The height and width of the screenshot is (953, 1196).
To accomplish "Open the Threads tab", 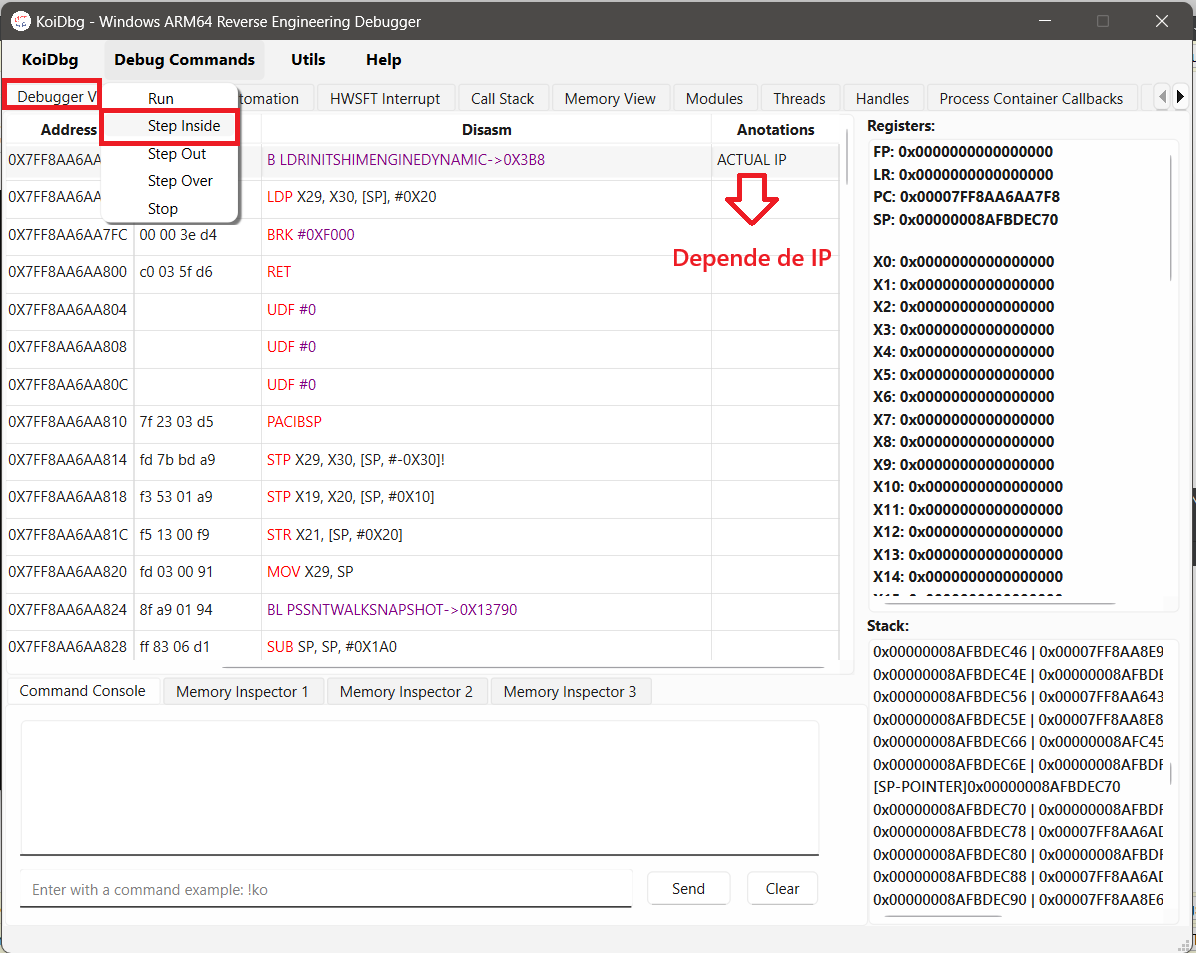I will click(x=799, y=98).
